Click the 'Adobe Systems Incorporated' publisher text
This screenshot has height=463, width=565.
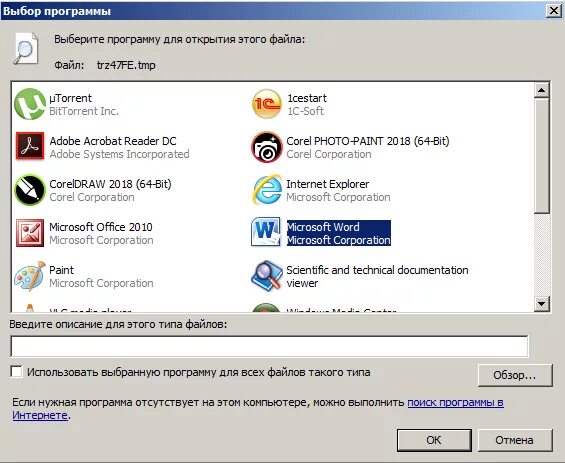(119, 154)
